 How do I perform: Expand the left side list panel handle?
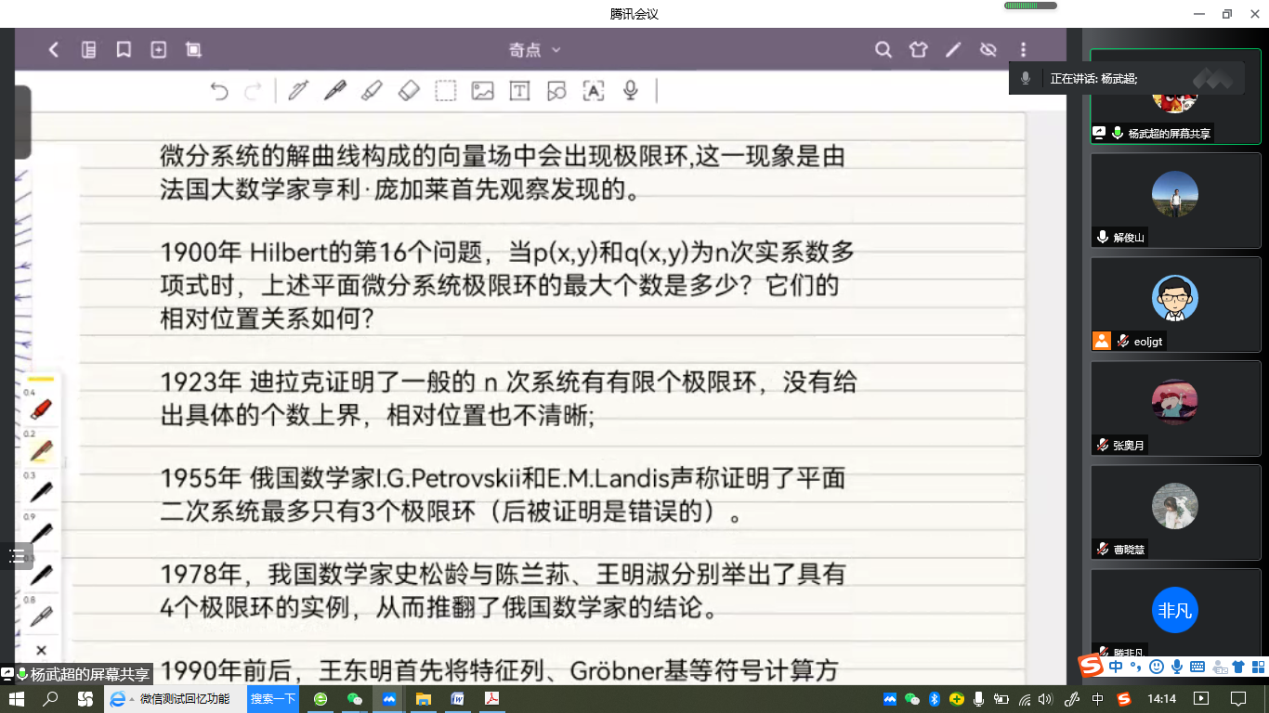click(x=16, y=557)
